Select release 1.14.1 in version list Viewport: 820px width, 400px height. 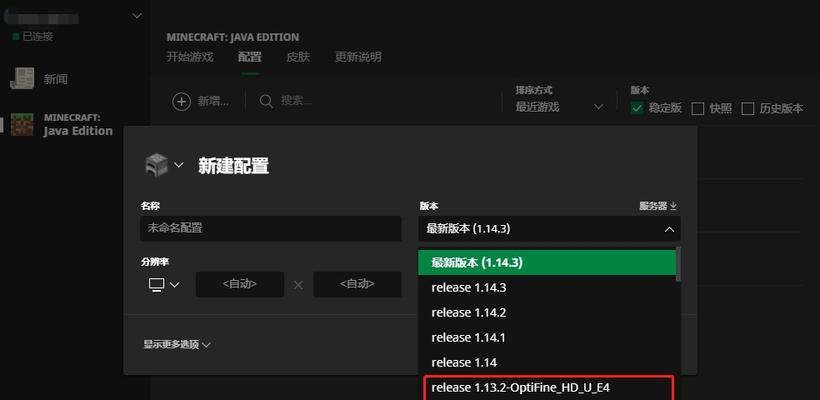547,338
